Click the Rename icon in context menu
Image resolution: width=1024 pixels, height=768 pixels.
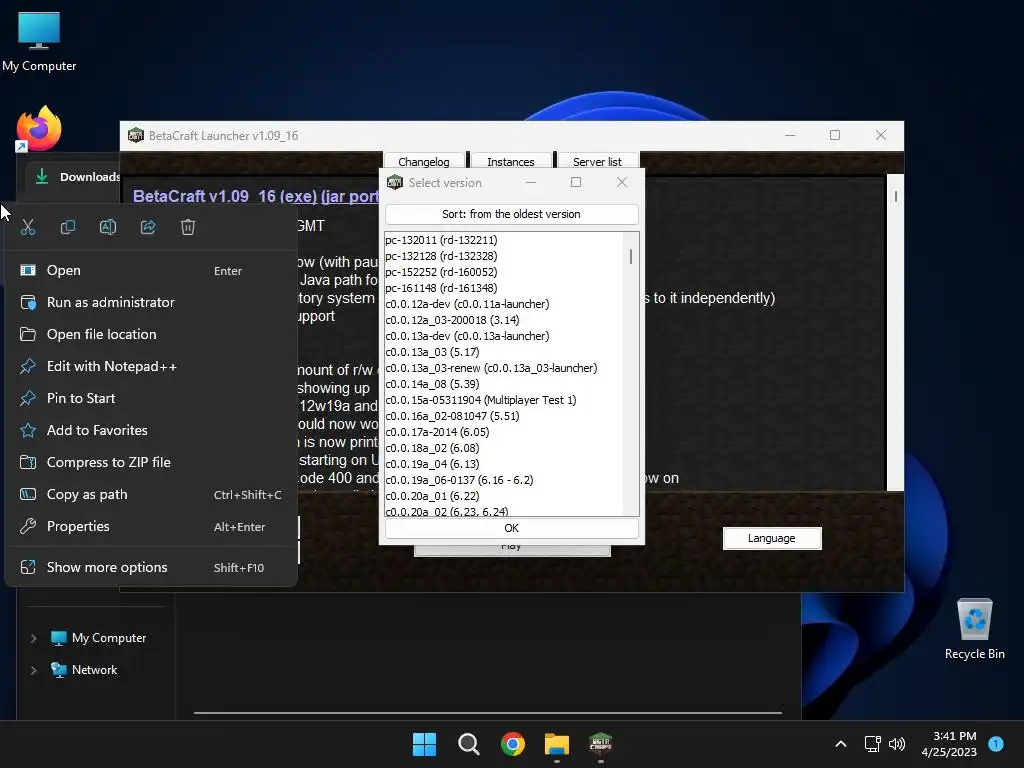(108, 227)
